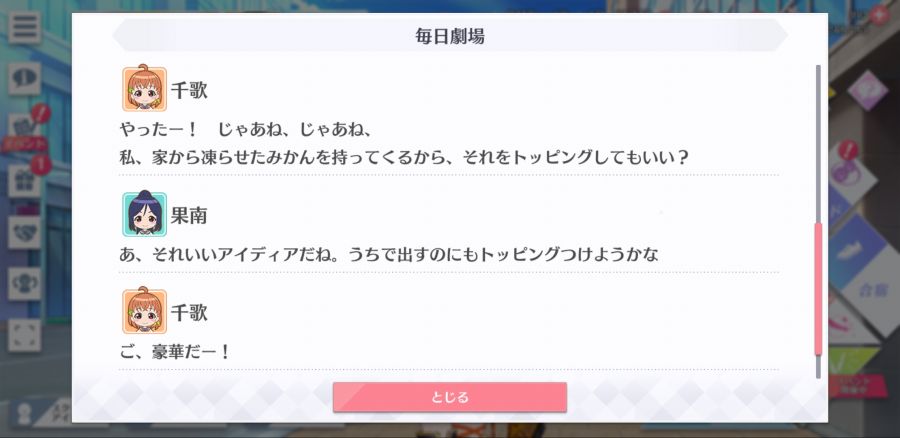Click the pink scrollbar thumb
The height and width of the screenshot is (438, 900).
pyautogui.click(x=818, y=289)
